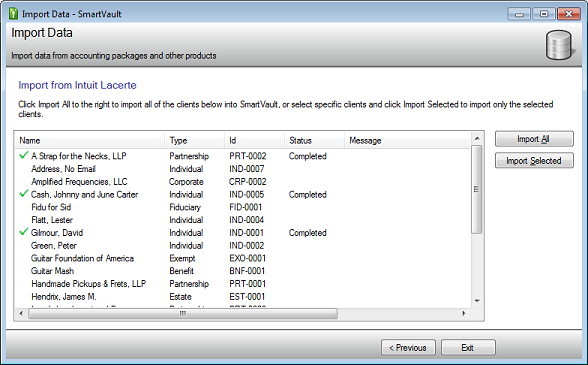Click Completed status for IND-0001 row
The image size is (588, 365).
coord(308,233)
